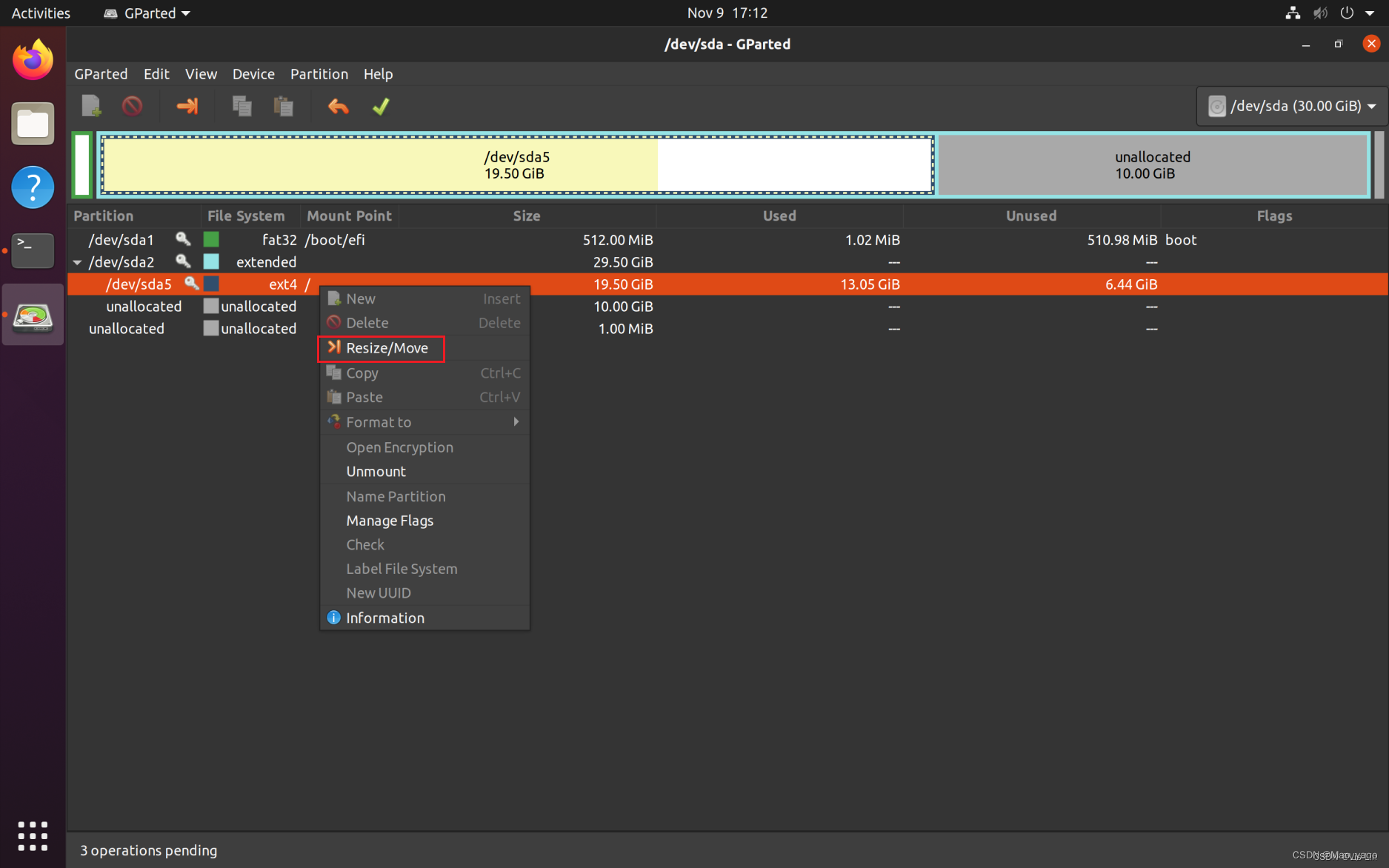Image resolution: width=1389 pixels, height=868 pixels.
Task: Click the 29.50 GiB size cell
Action: 623,261
